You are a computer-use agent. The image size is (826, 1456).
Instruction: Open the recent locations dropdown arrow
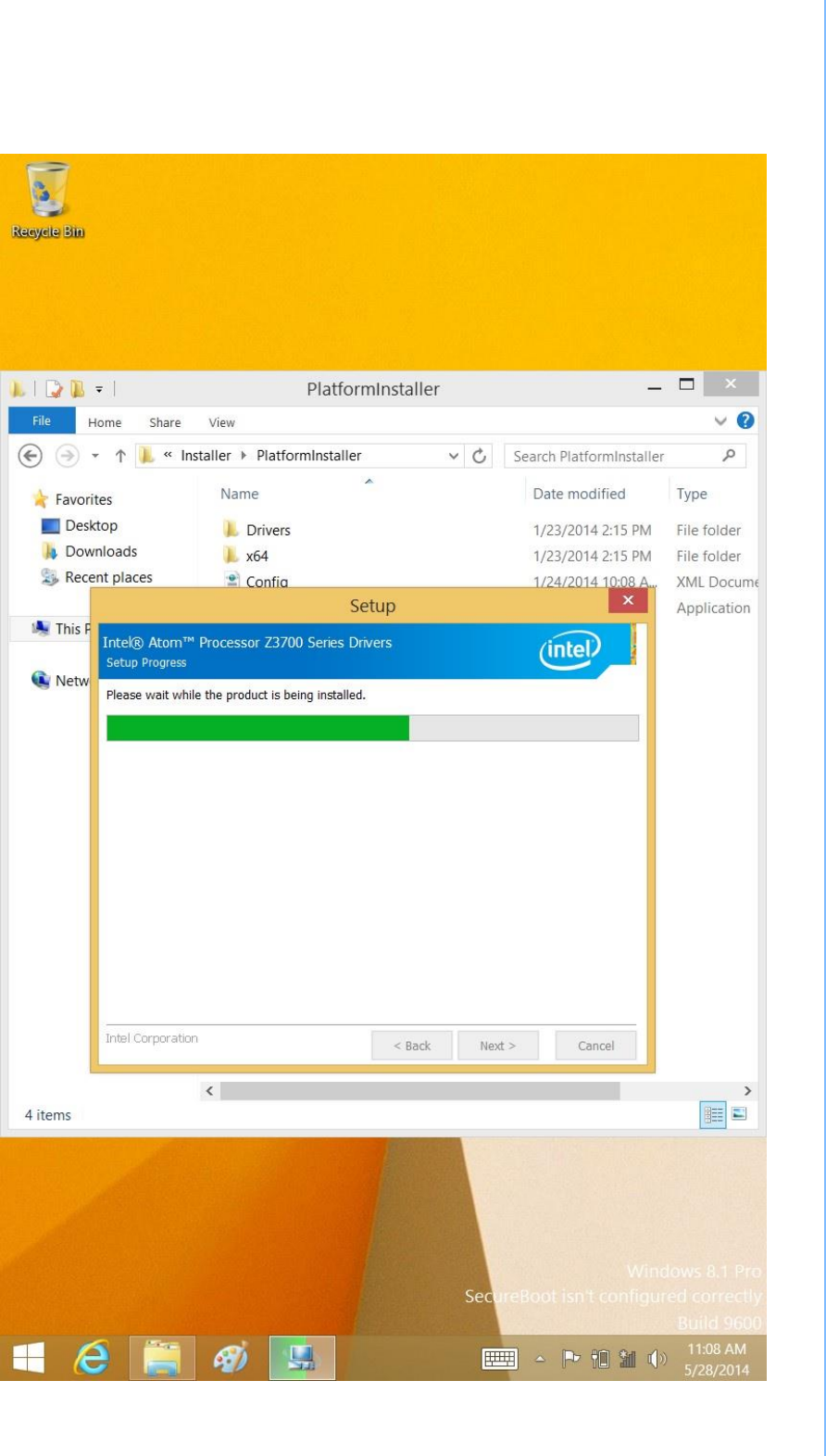coord(95,457)
